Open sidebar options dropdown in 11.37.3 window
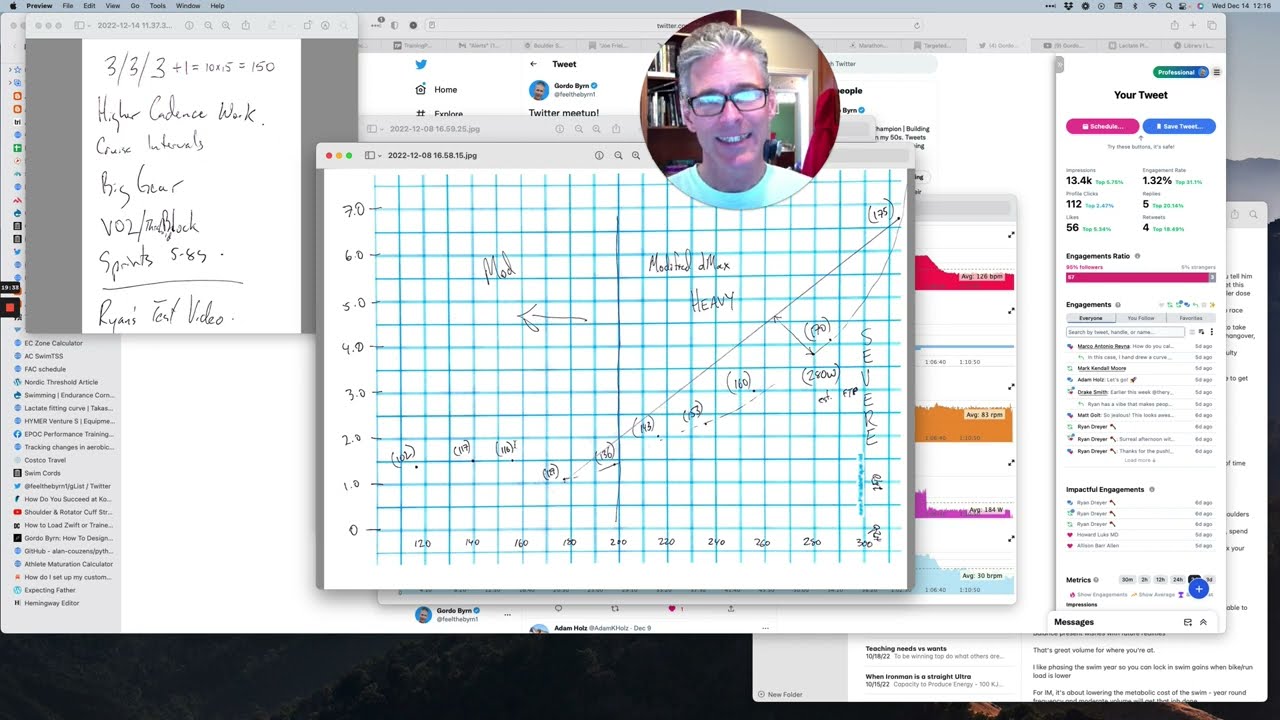This screenshot has width=1280, height=720. coord(91,25)
